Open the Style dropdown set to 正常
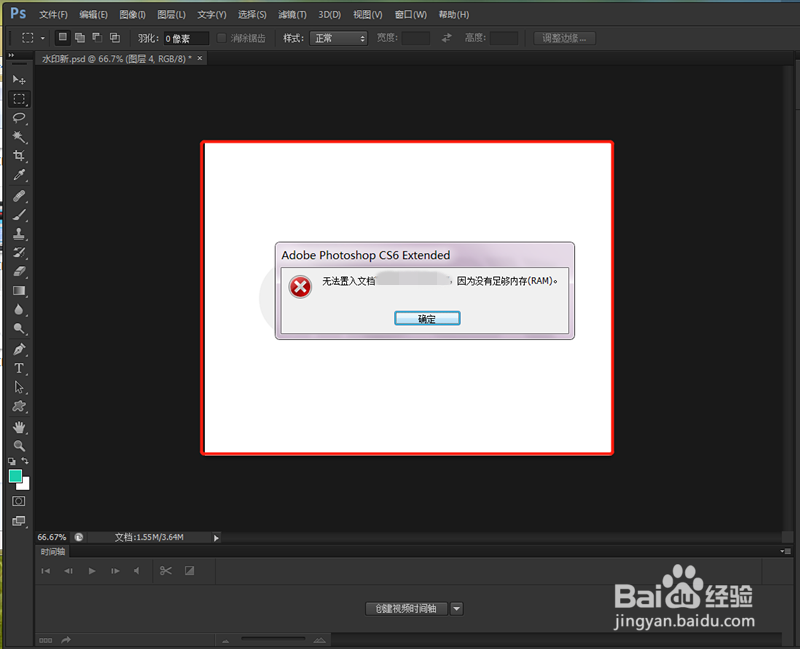 pyautogui.click(x=338, y=38)
